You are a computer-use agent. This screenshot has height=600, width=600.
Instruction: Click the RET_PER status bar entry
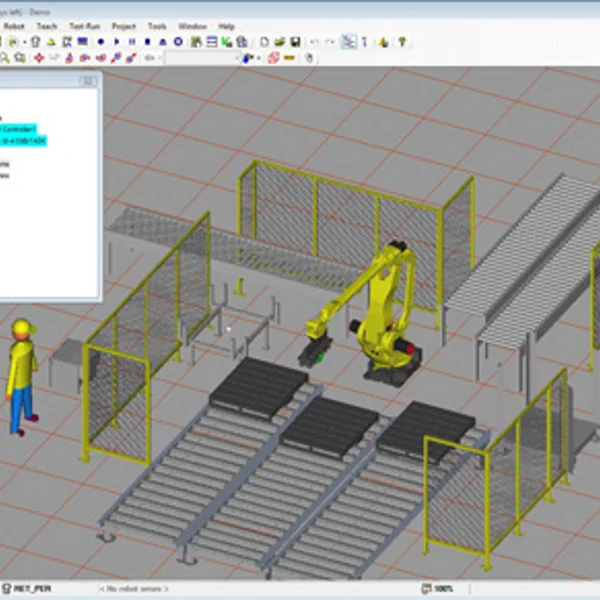tap(26, 588)
